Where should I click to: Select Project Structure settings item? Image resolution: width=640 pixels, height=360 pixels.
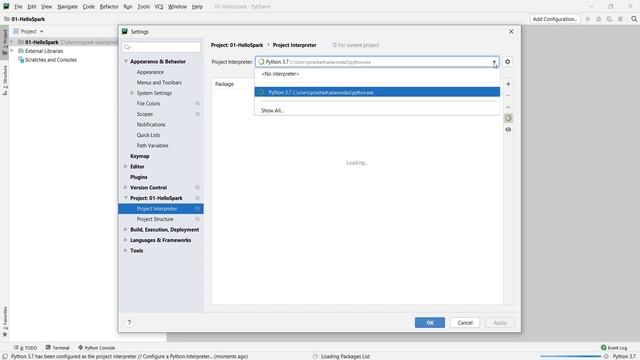pyautogui.click(x=155, y=219)
